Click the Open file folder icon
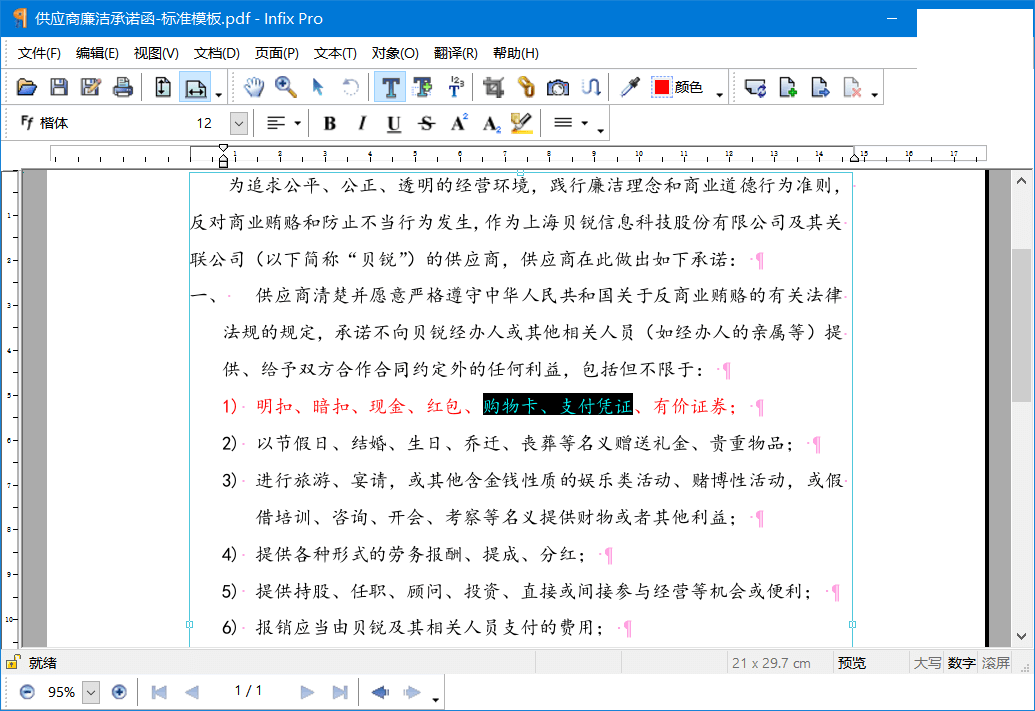The height and width of the screenshot is (711, 1035). click(26, 87)
